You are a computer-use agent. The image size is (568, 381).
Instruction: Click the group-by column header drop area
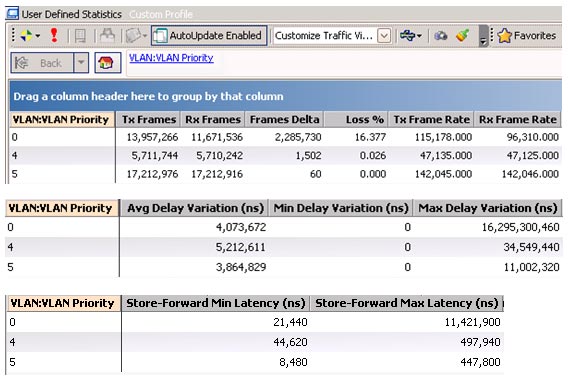(286, 96)
